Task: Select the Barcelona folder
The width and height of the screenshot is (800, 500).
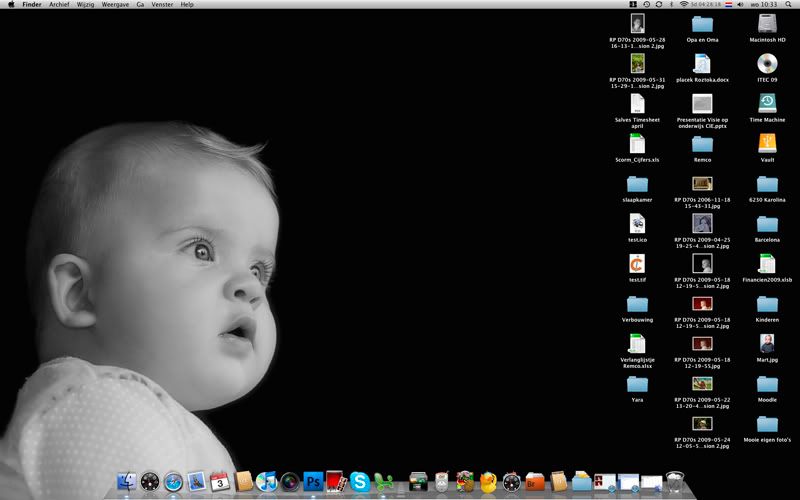Action: point(767,224)
